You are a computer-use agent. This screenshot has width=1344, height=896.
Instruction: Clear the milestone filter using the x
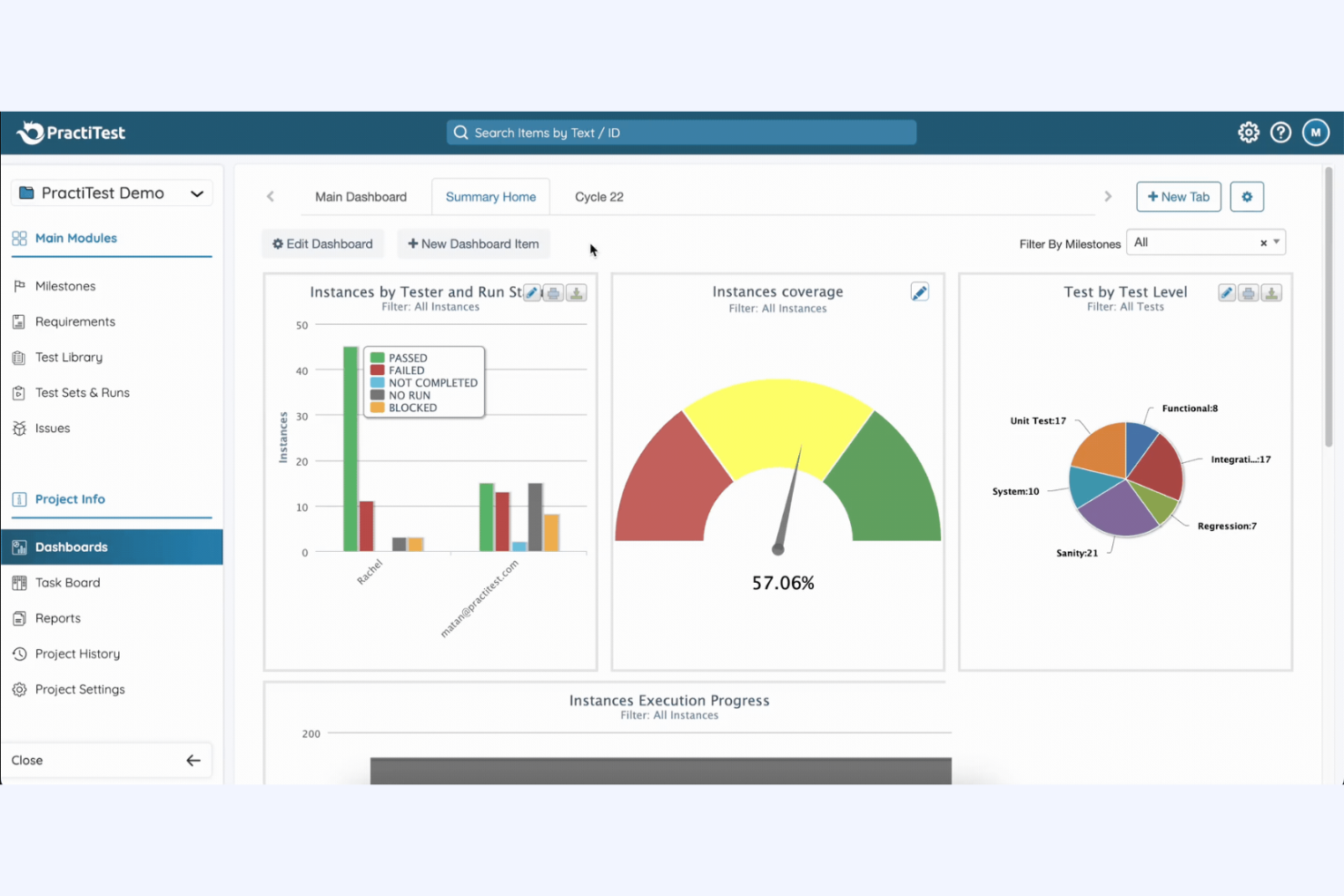(x=1263, y=242)
